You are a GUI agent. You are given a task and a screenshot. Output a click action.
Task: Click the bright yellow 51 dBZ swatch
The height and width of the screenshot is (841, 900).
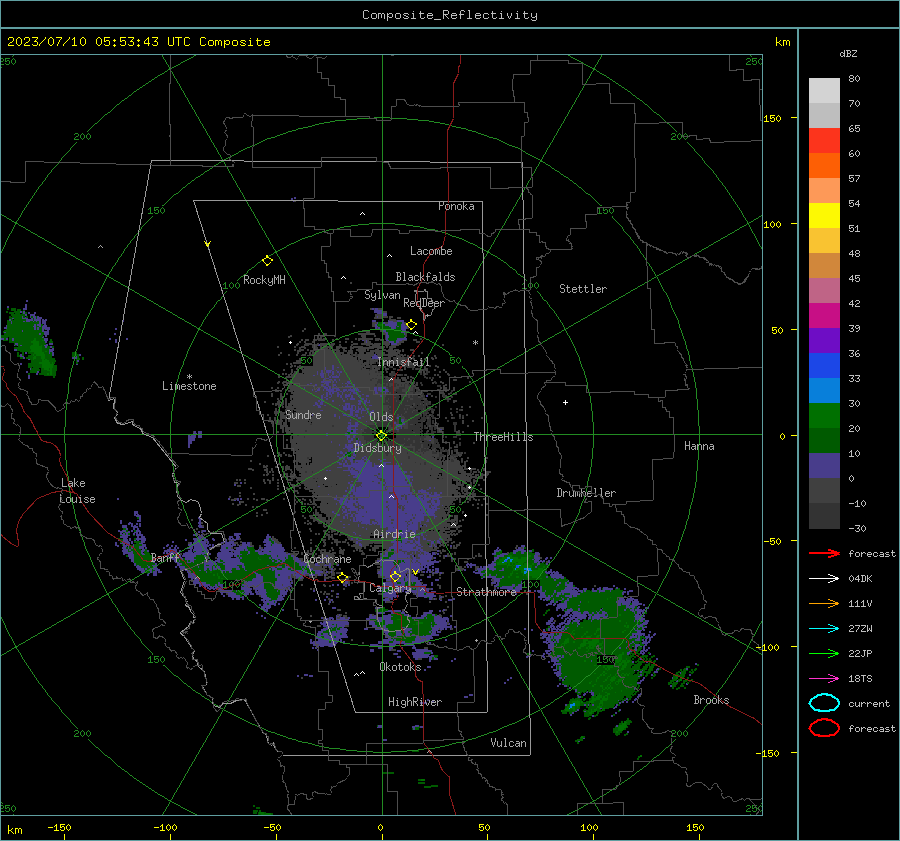pyautogui.click(x=824, y=216)
